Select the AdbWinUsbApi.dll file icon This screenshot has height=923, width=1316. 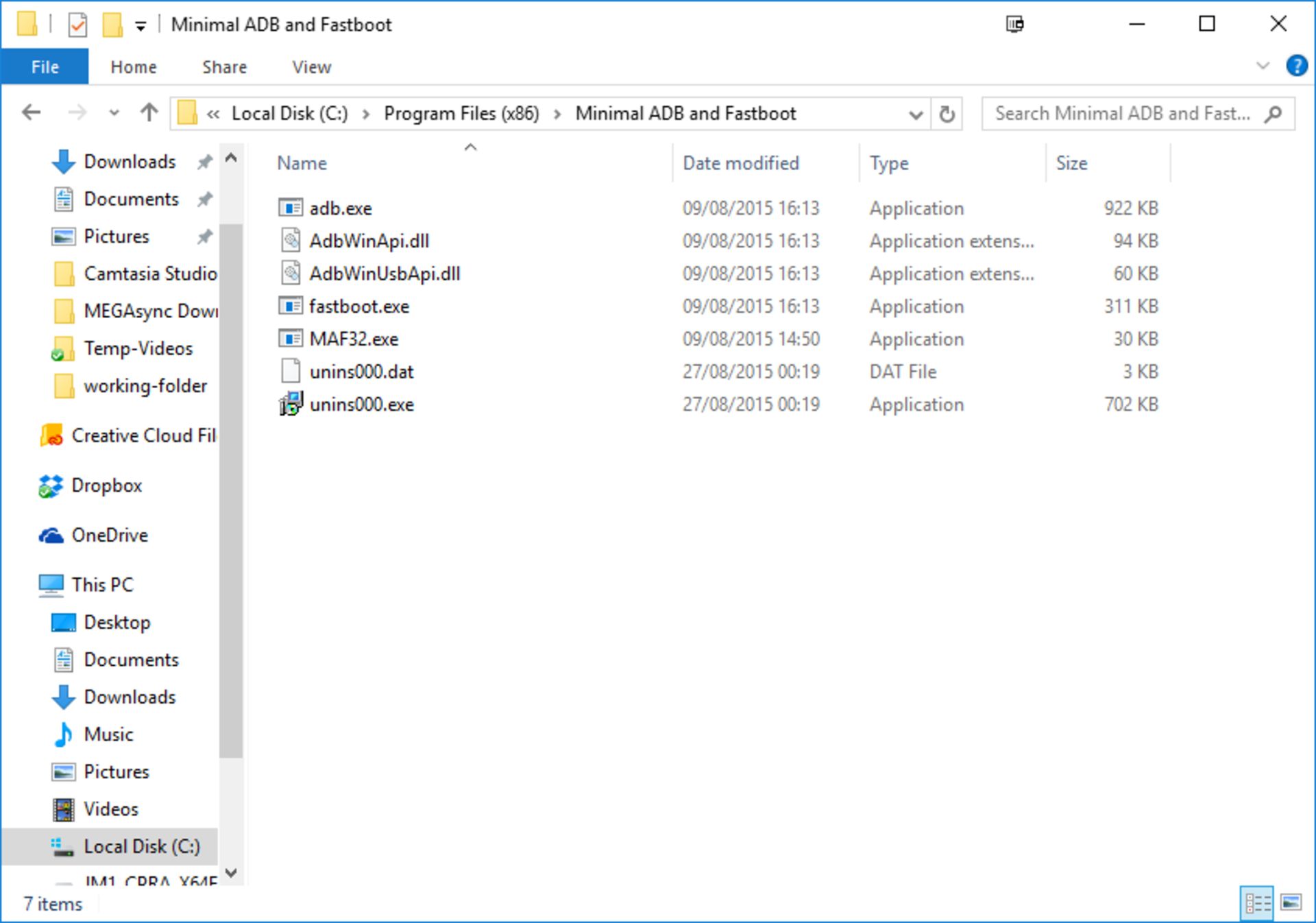click(291, 274)
